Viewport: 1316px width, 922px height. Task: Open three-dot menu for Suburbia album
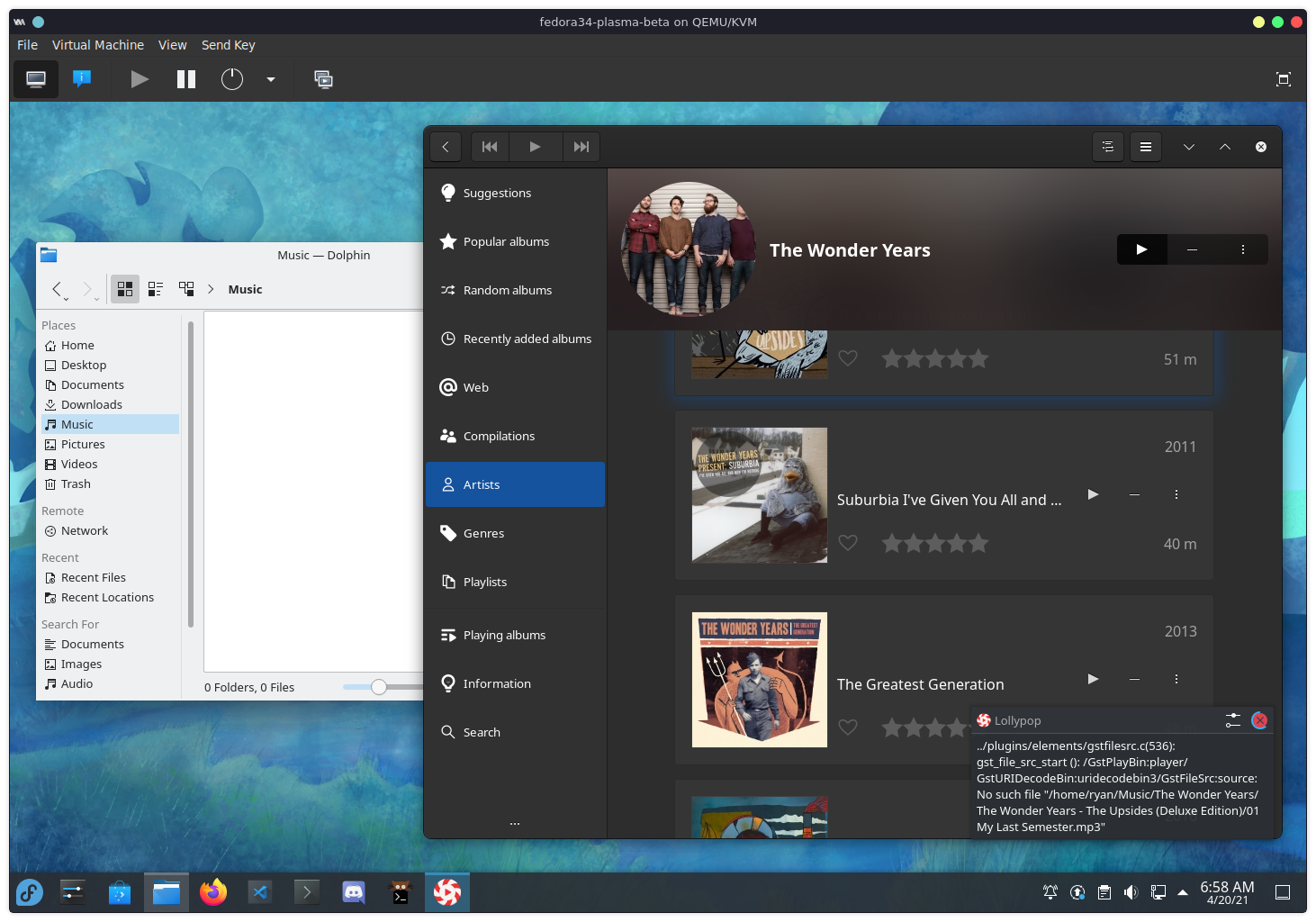pyautogui.click(x=1176, y=494)
